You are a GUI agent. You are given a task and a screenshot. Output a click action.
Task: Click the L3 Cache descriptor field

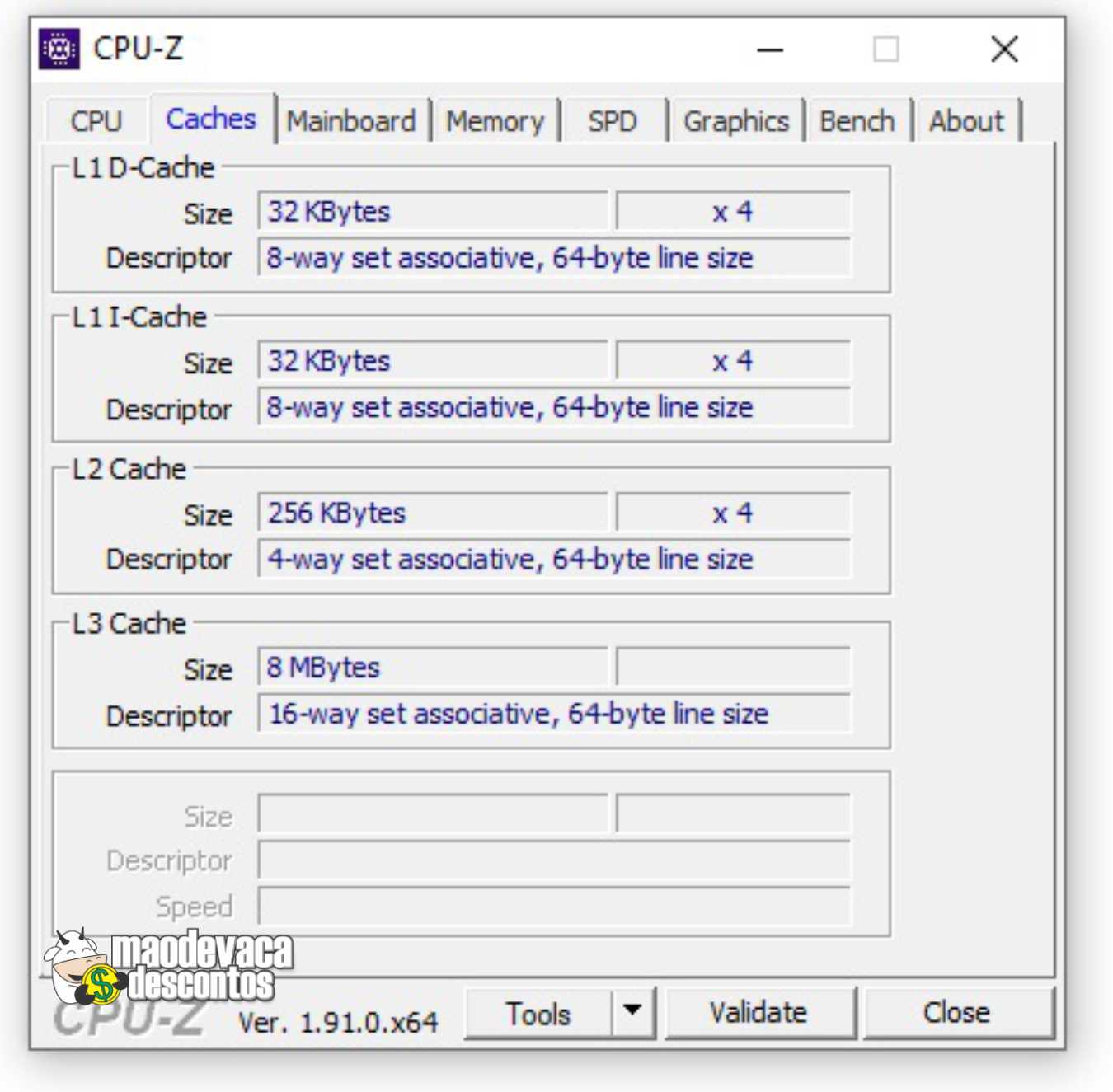click(x=554, y=714)
